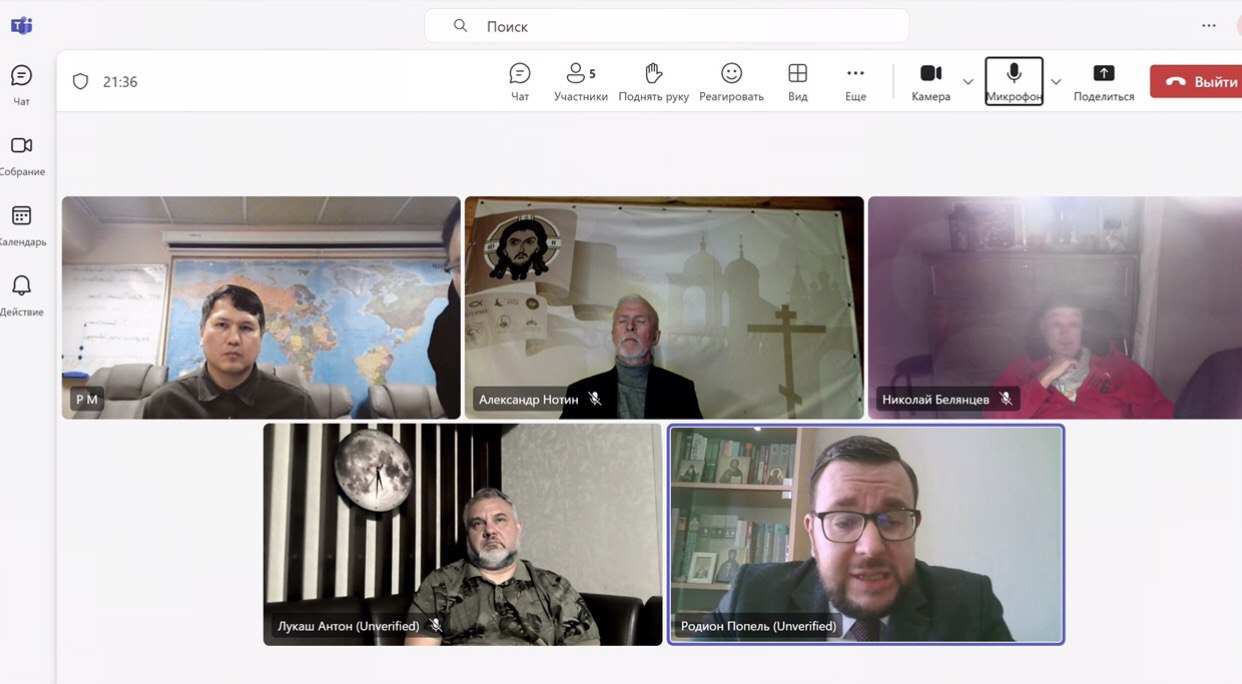The image size is (1242, 684).
Task: Open the Действие notifications section
Action: click(x=21, y=295)
